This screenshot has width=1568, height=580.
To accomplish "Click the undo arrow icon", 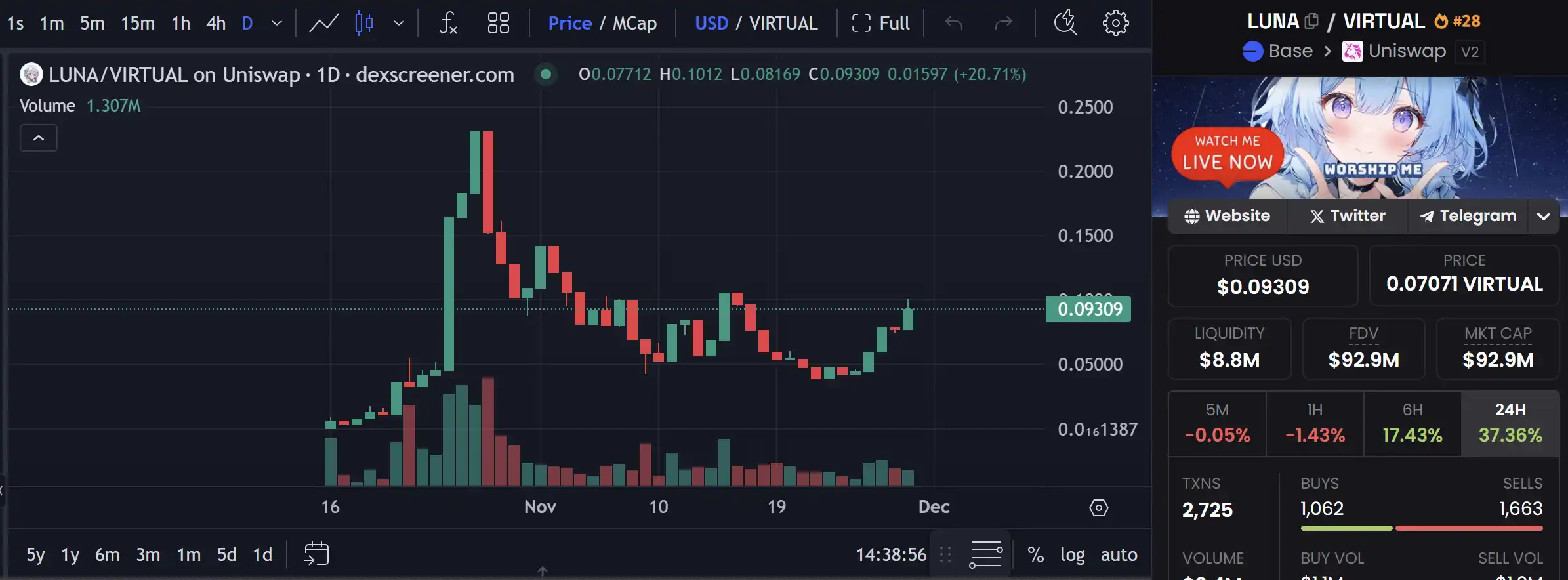I will 954,24.
